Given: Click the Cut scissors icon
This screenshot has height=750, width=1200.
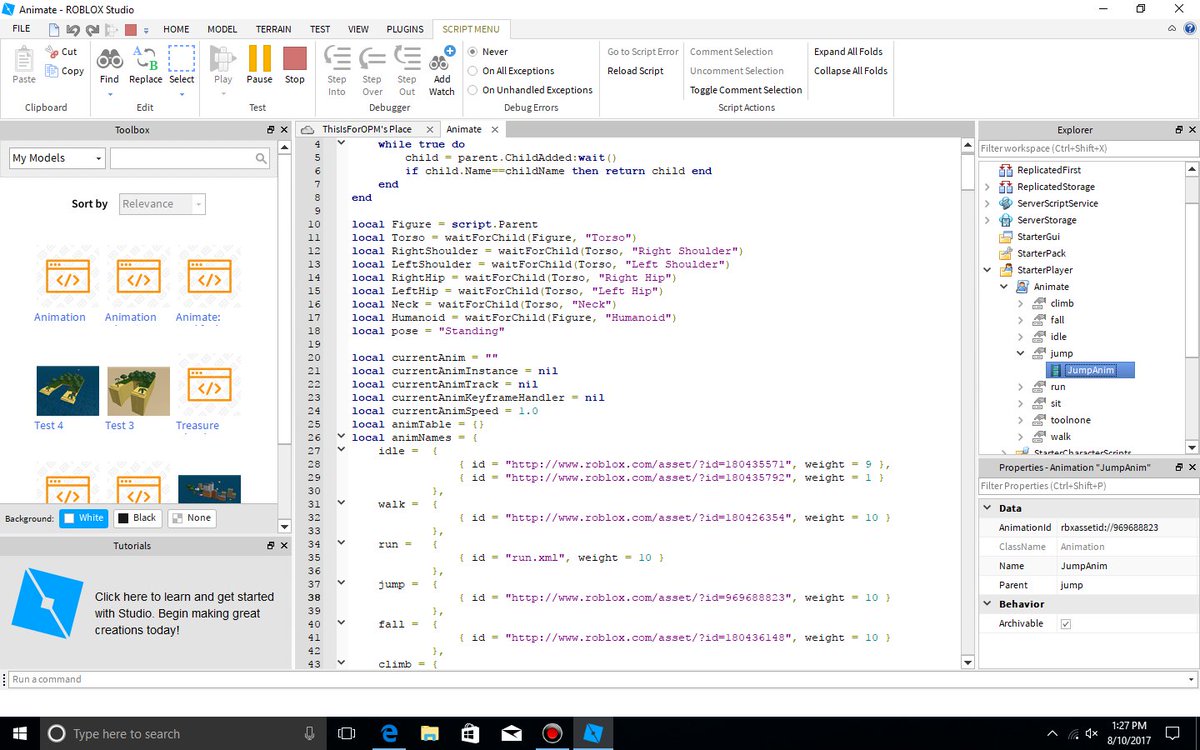Looking at the screenshot, I should (x=49, y=52).
